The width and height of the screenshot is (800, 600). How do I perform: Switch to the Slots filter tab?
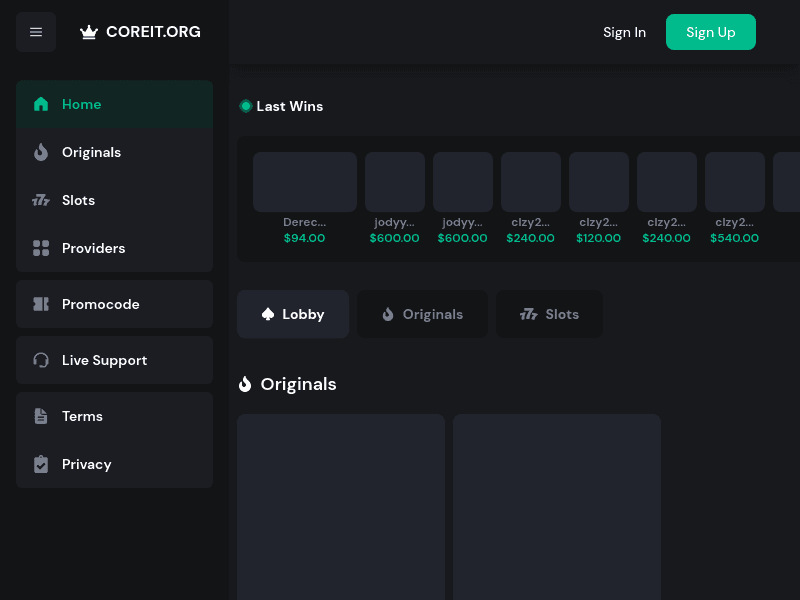point(549,313)
